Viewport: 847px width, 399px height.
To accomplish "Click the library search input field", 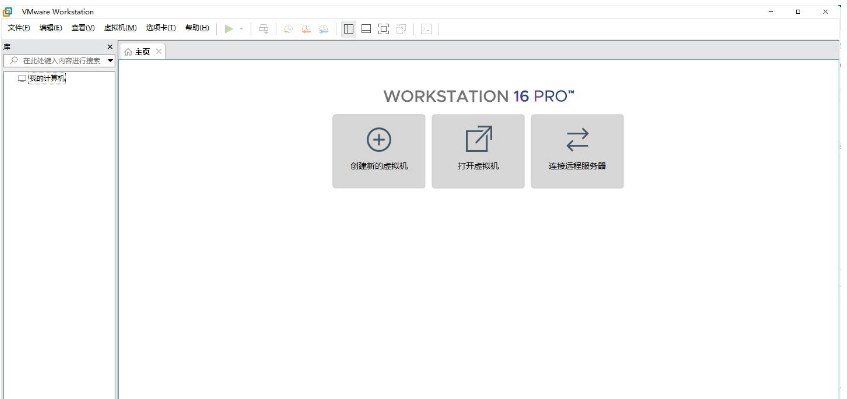I will click(x=59, y=60).
